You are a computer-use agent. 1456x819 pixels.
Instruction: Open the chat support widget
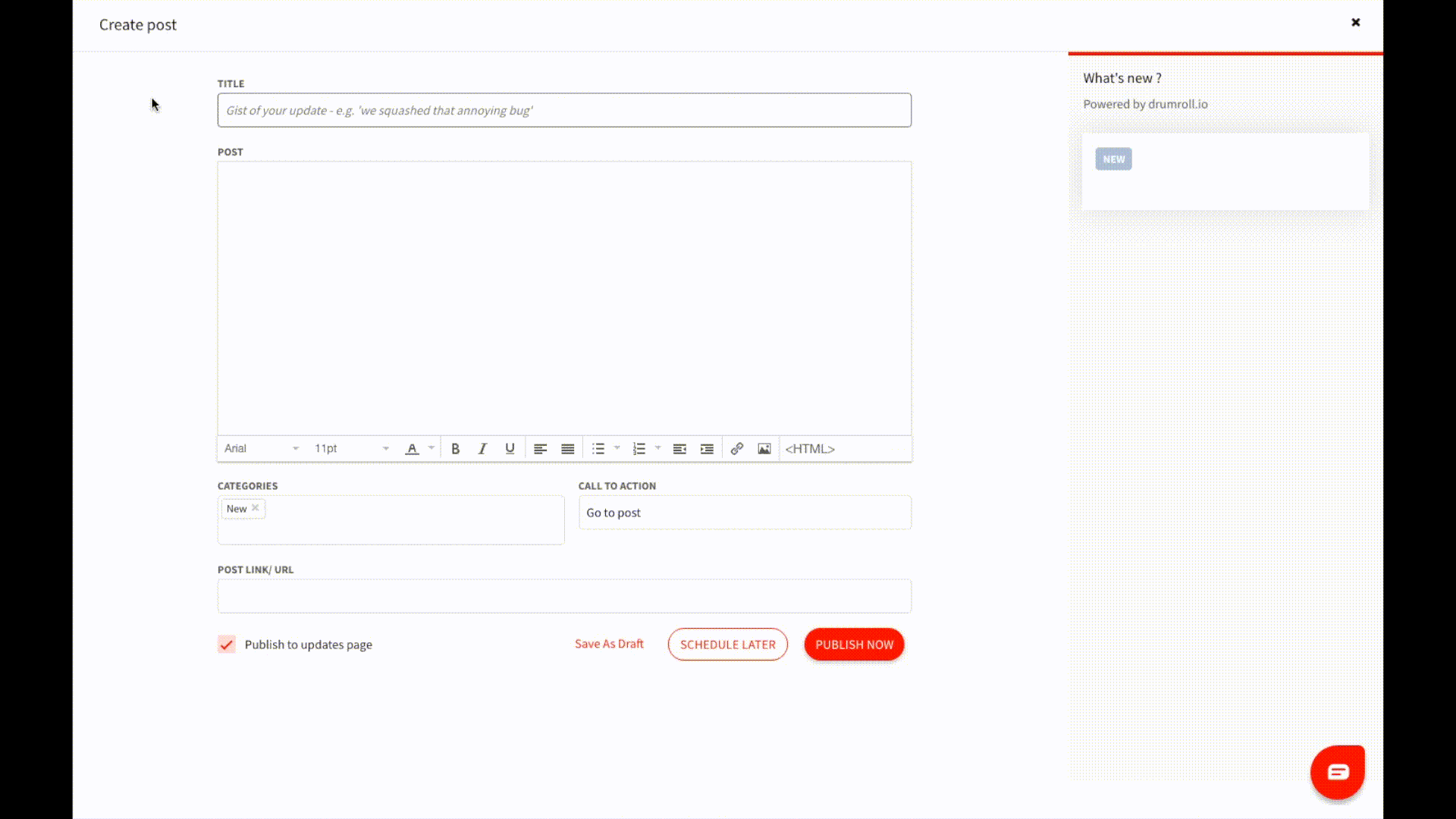[1337, 772]
